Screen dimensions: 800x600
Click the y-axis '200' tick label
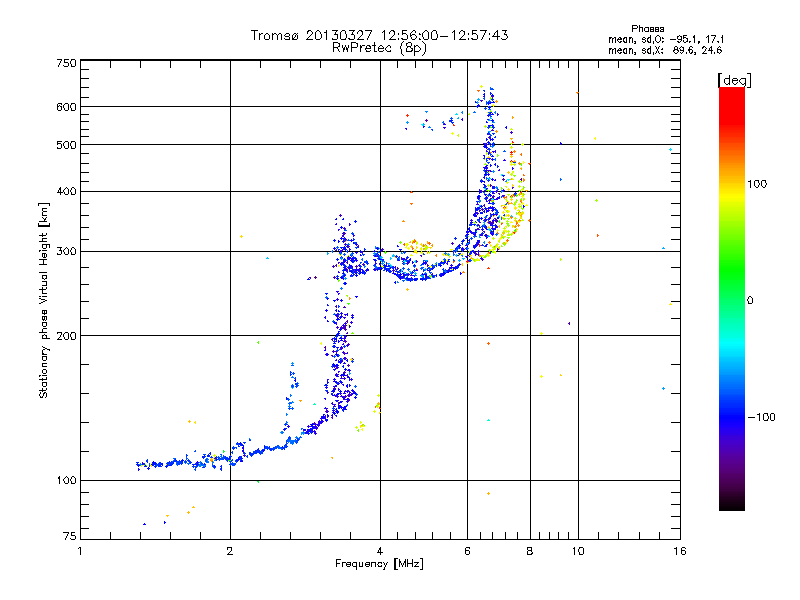66,336
